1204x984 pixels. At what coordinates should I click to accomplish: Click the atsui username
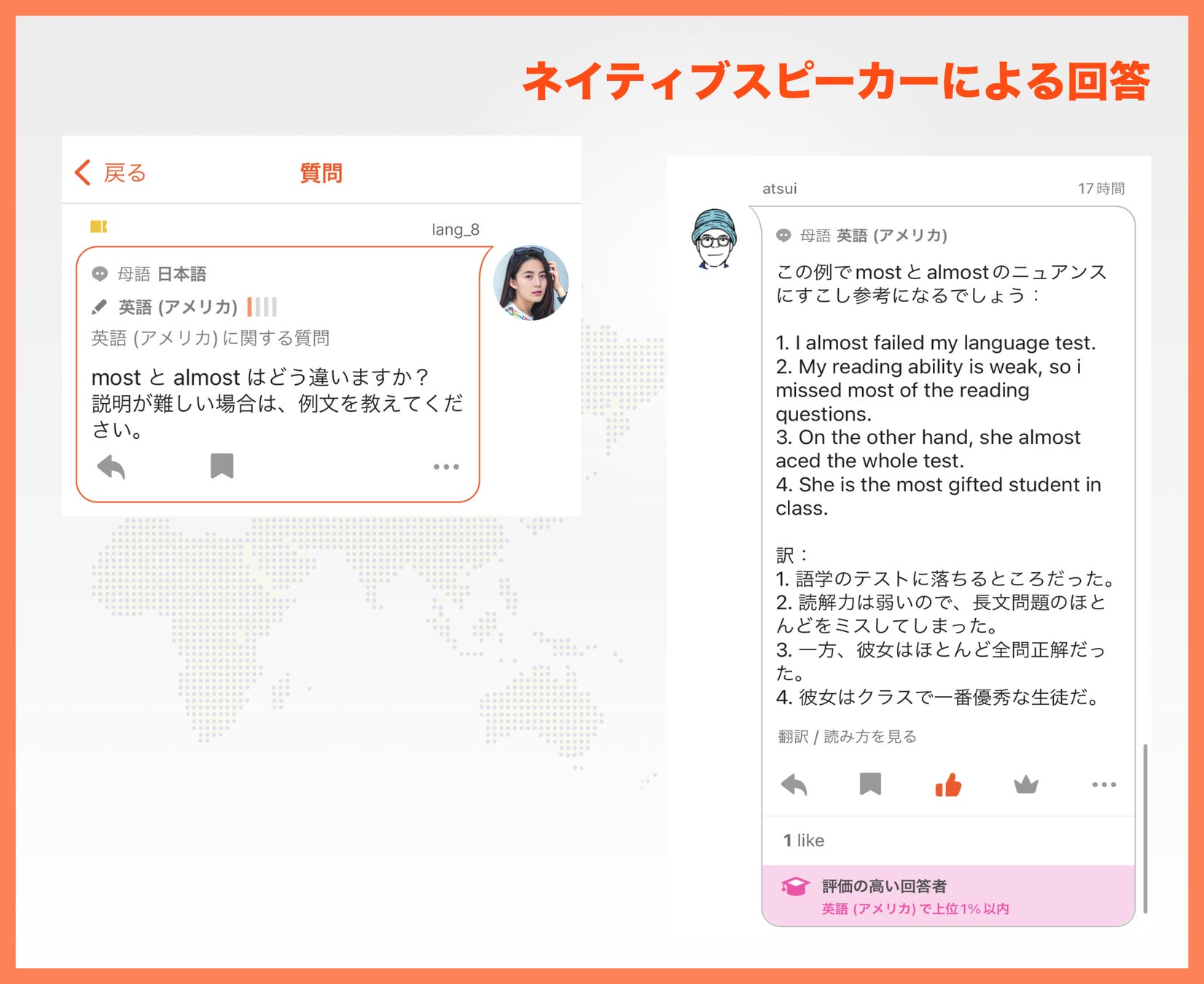(x=779, y=189)
